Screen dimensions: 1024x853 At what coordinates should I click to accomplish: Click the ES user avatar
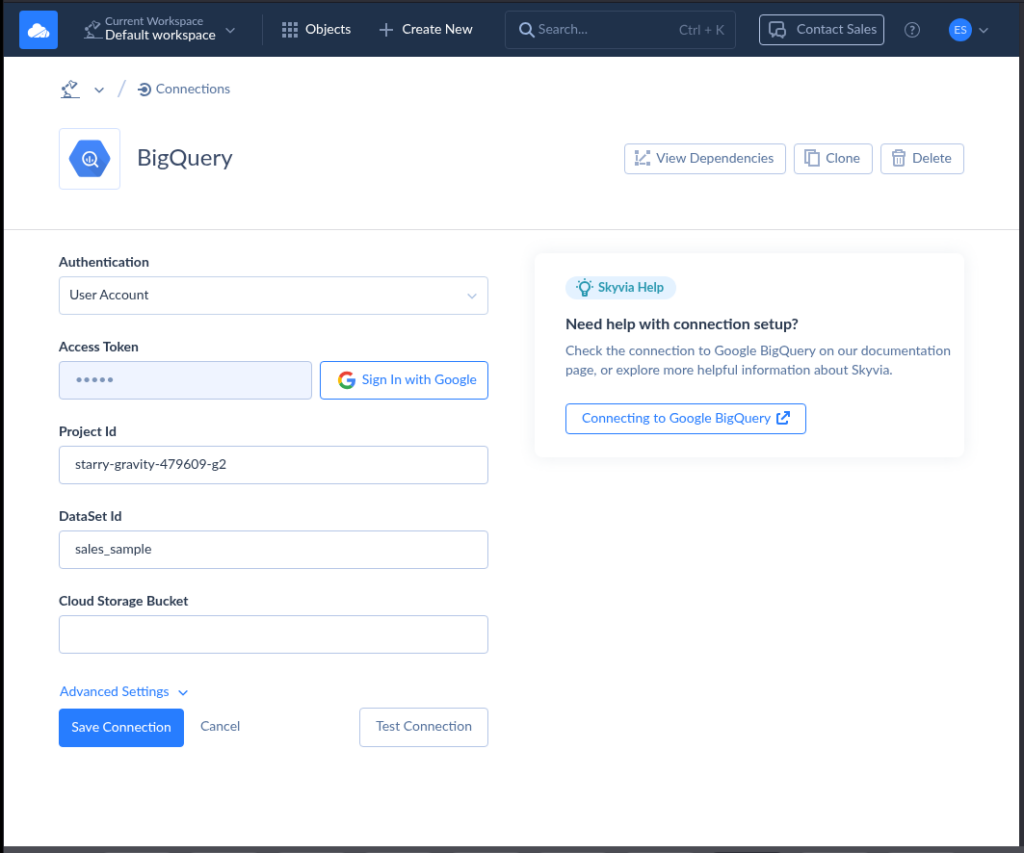pos(961,29)
